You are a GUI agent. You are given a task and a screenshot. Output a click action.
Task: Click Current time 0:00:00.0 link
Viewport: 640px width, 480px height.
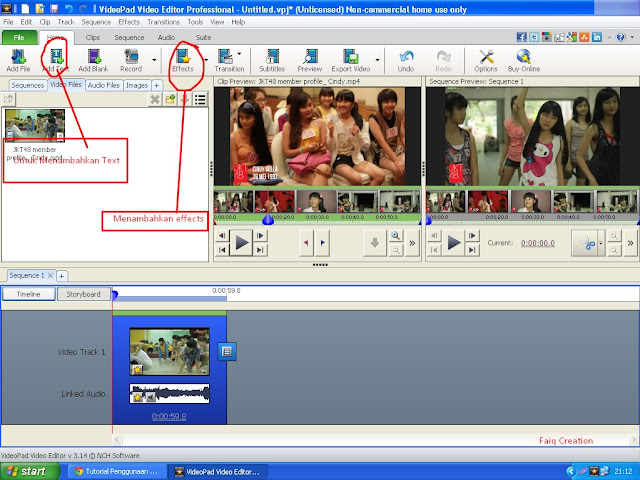click(x=538, y=243)
